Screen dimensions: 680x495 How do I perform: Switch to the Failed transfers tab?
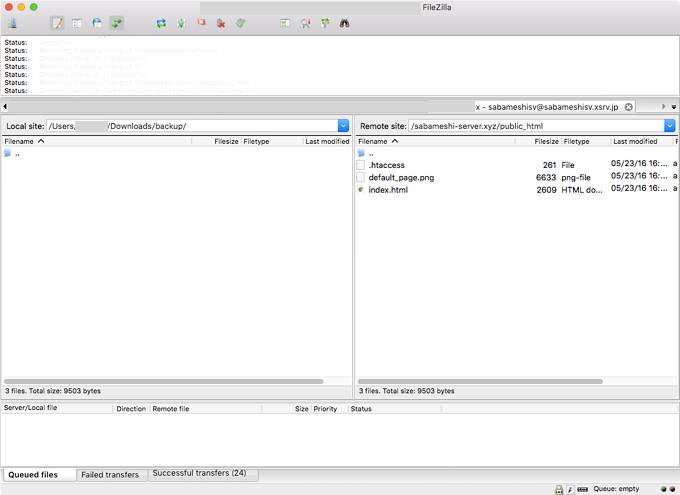111,475
